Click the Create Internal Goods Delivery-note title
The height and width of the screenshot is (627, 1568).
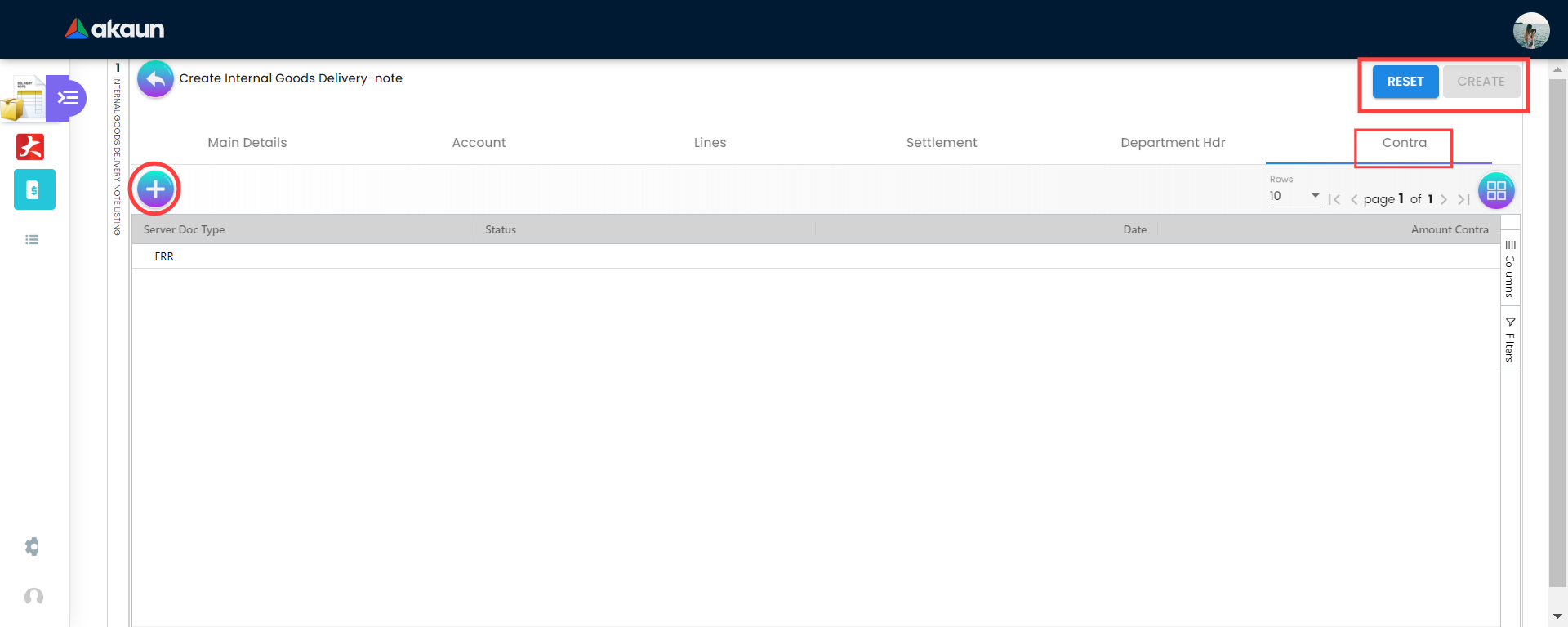(291, 78)
